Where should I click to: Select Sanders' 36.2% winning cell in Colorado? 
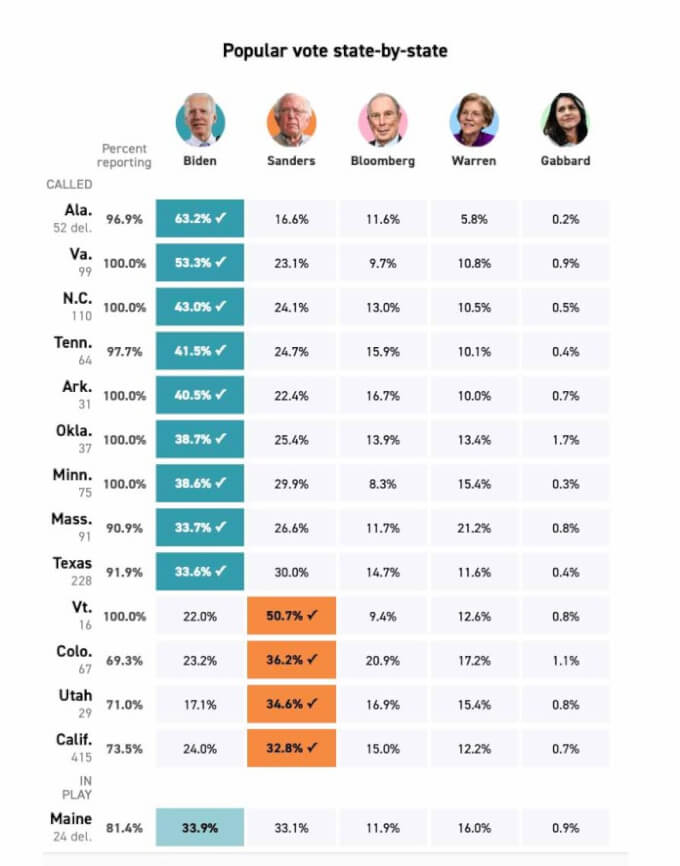(x=291, y=660)
